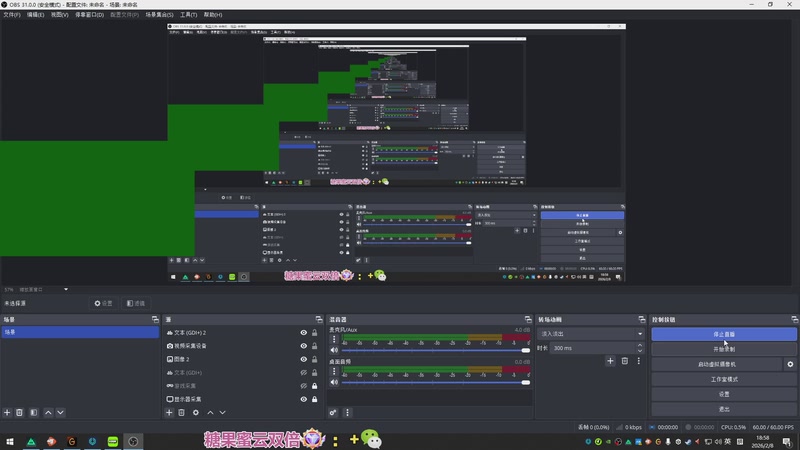
Task: Show the hidden 游戏采集 source
Action: coord(304,386)
